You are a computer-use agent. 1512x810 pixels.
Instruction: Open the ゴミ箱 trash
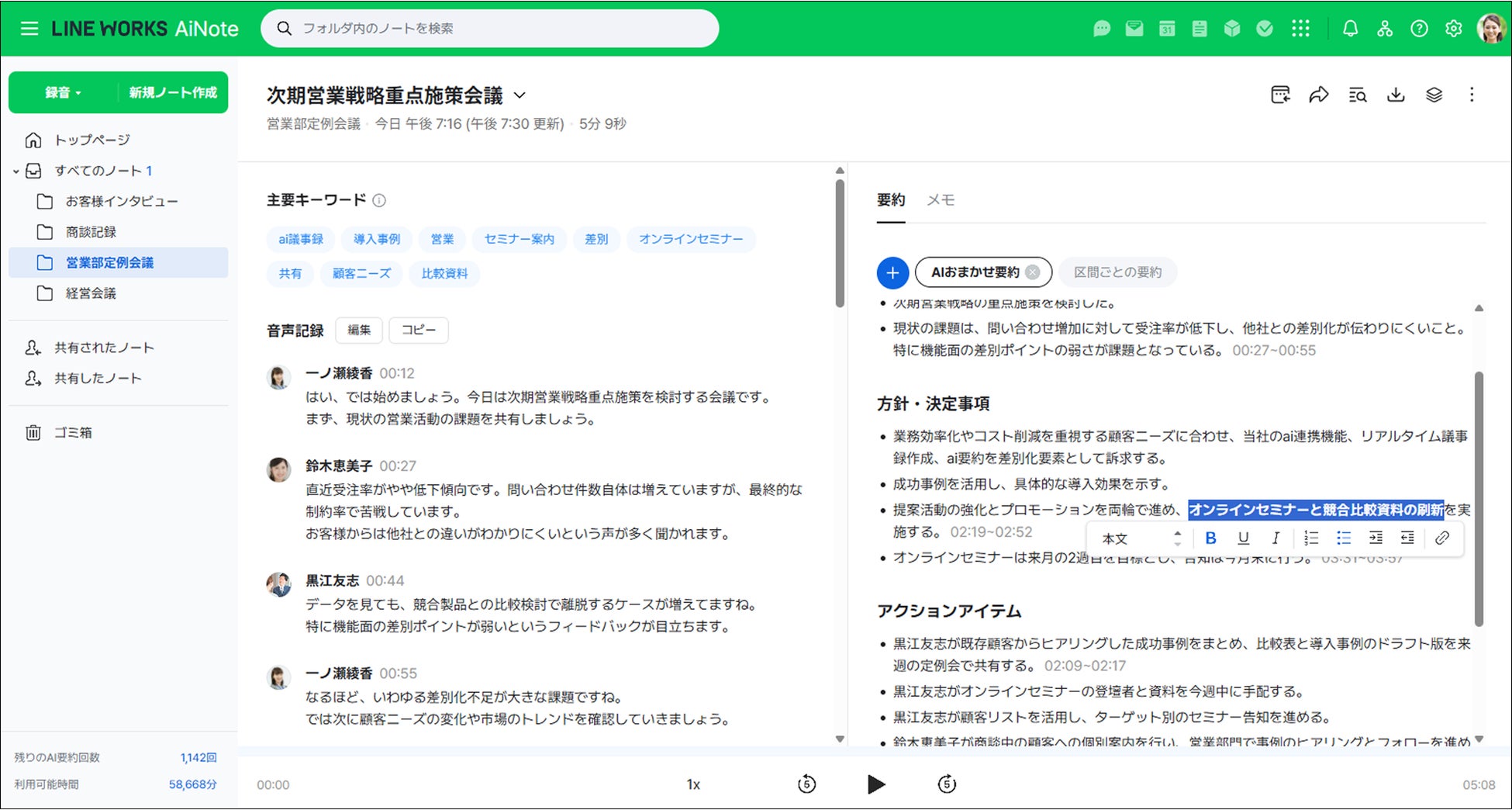coord(72,432)
